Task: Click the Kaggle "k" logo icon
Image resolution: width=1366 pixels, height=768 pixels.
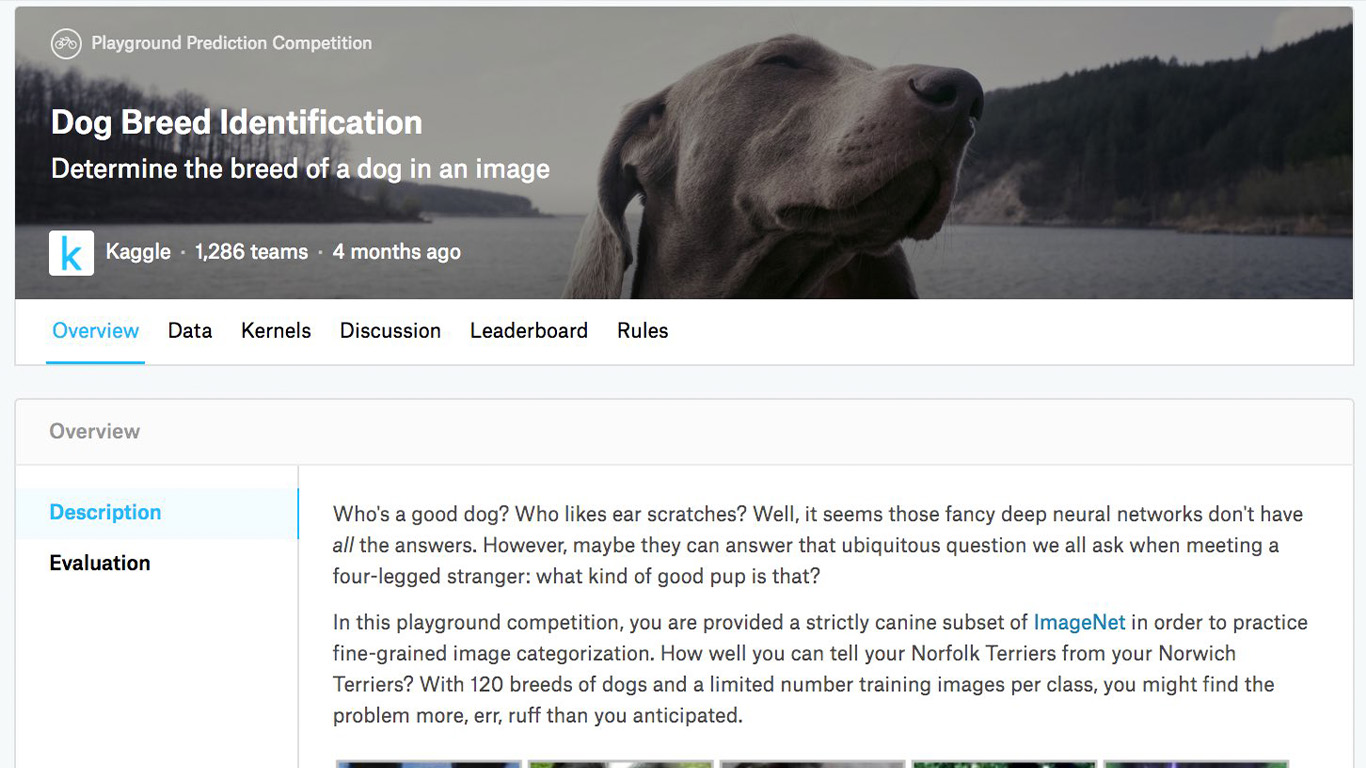Action: pyautogui.click(x=71, y=253)
